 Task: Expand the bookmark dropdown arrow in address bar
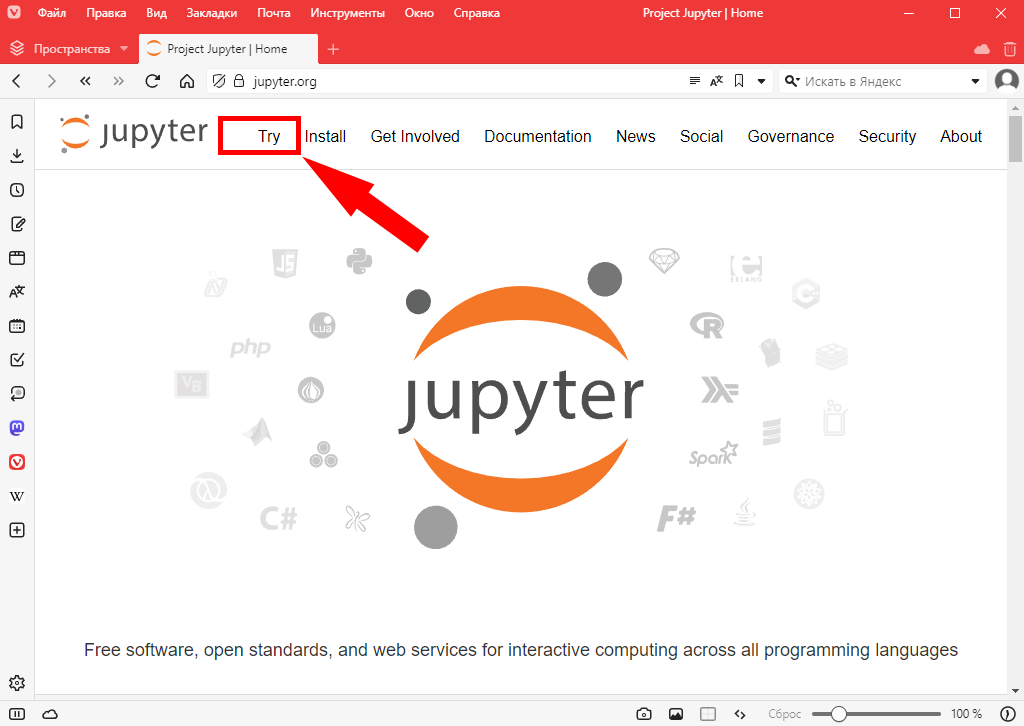click(761, 81)
